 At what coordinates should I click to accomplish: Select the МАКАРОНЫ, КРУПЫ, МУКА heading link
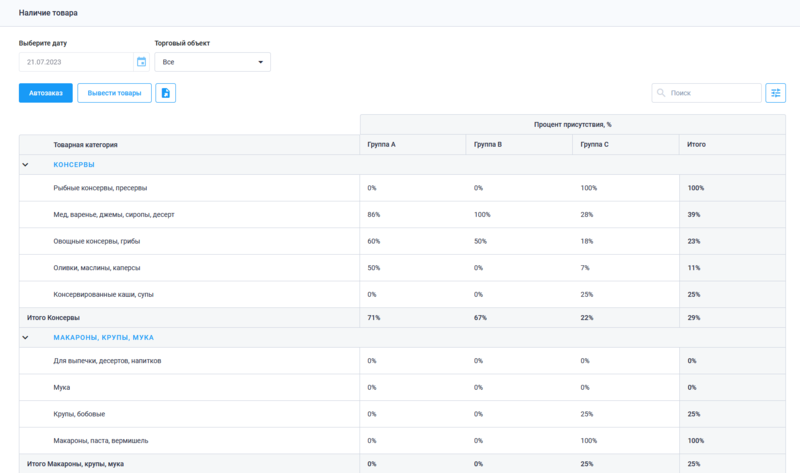(x=103, y=338)
